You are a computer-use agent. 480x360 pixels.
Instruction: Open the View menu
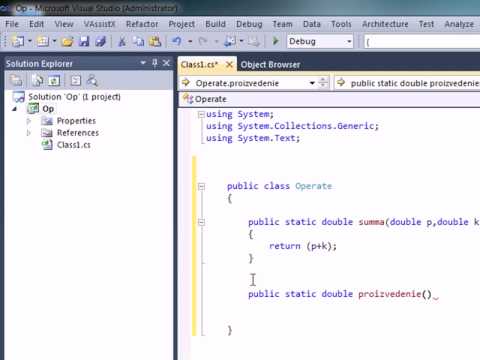click(x=64, y=24)
